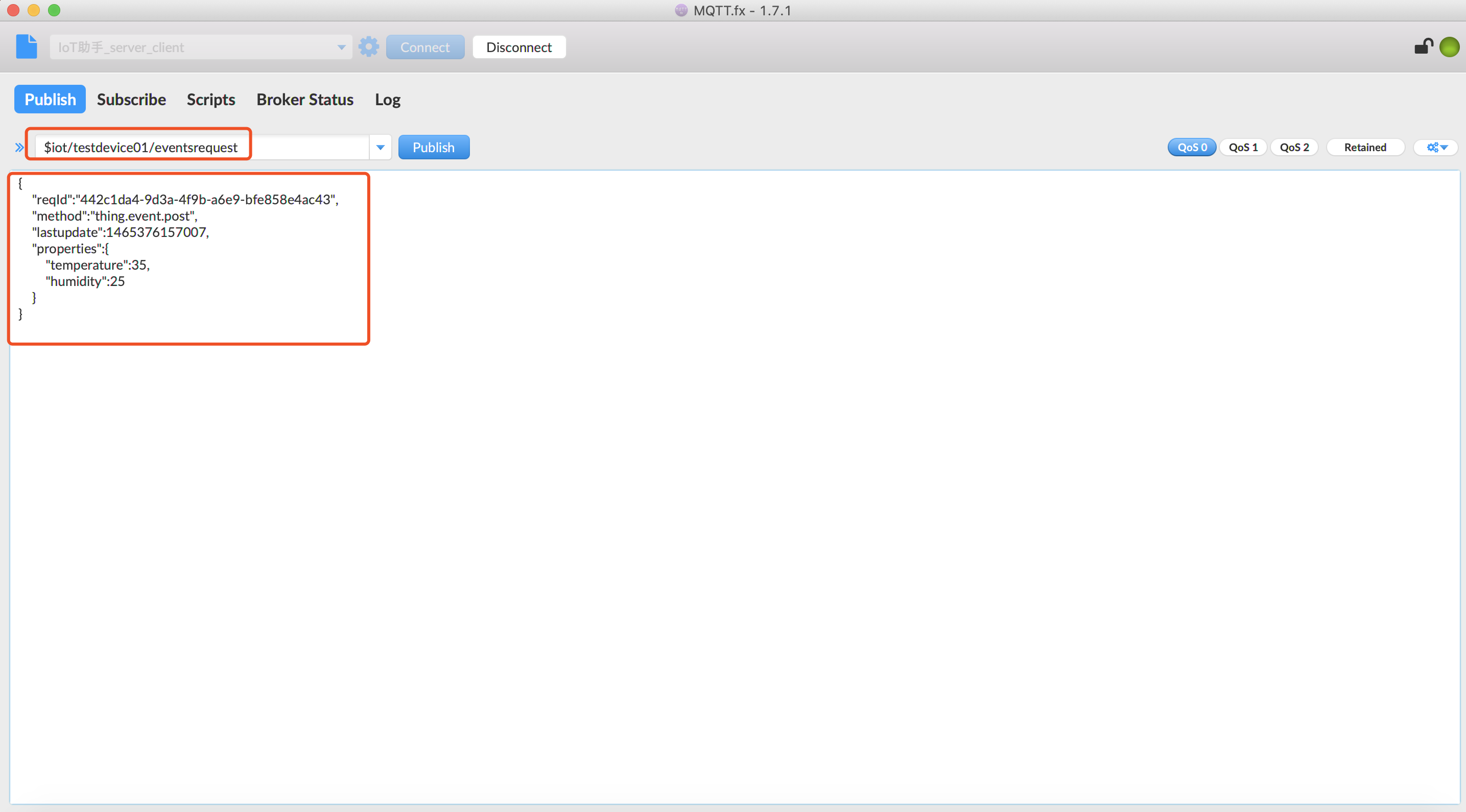Select QoS 1 option
The width and height of the screenshot is (1466, 812).
pos(1243,148)
